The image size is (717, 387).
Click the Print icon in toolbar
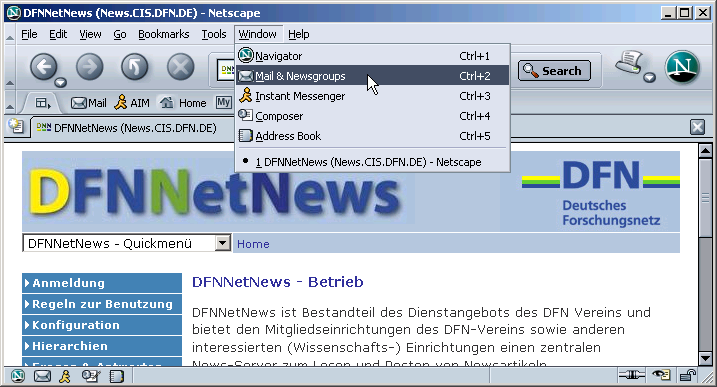point(629,62)
